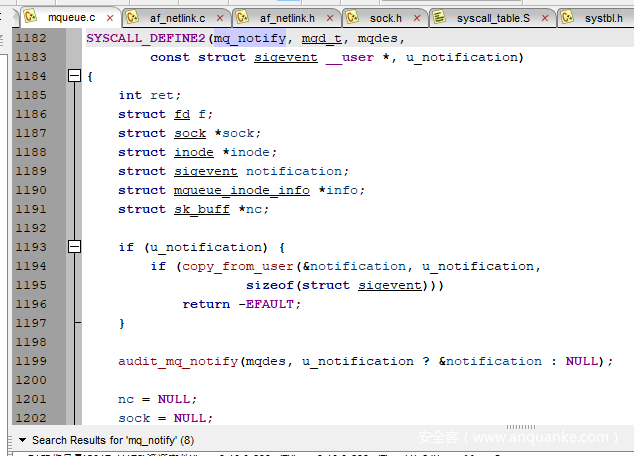Collapse the if block fold at line 1193
This screenshot has height=456, width=634.
point(73,247)
